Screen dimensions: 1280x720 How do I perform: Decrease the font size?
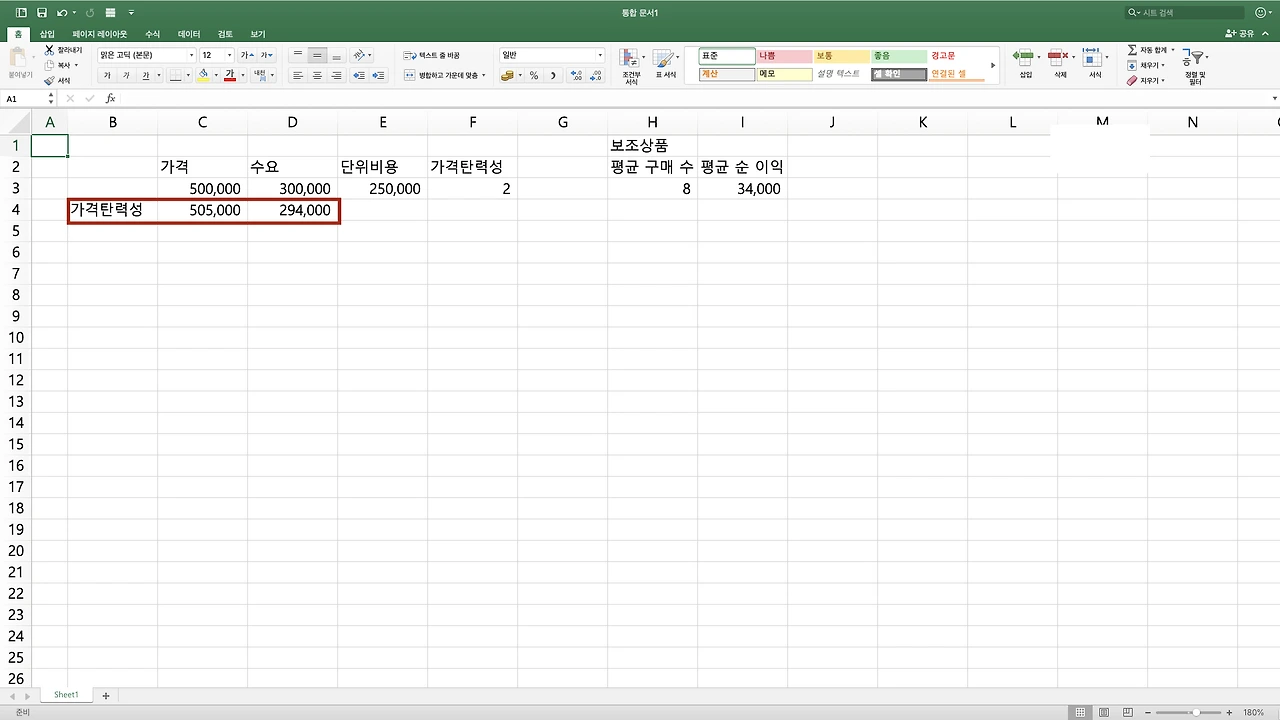point(266,55)
